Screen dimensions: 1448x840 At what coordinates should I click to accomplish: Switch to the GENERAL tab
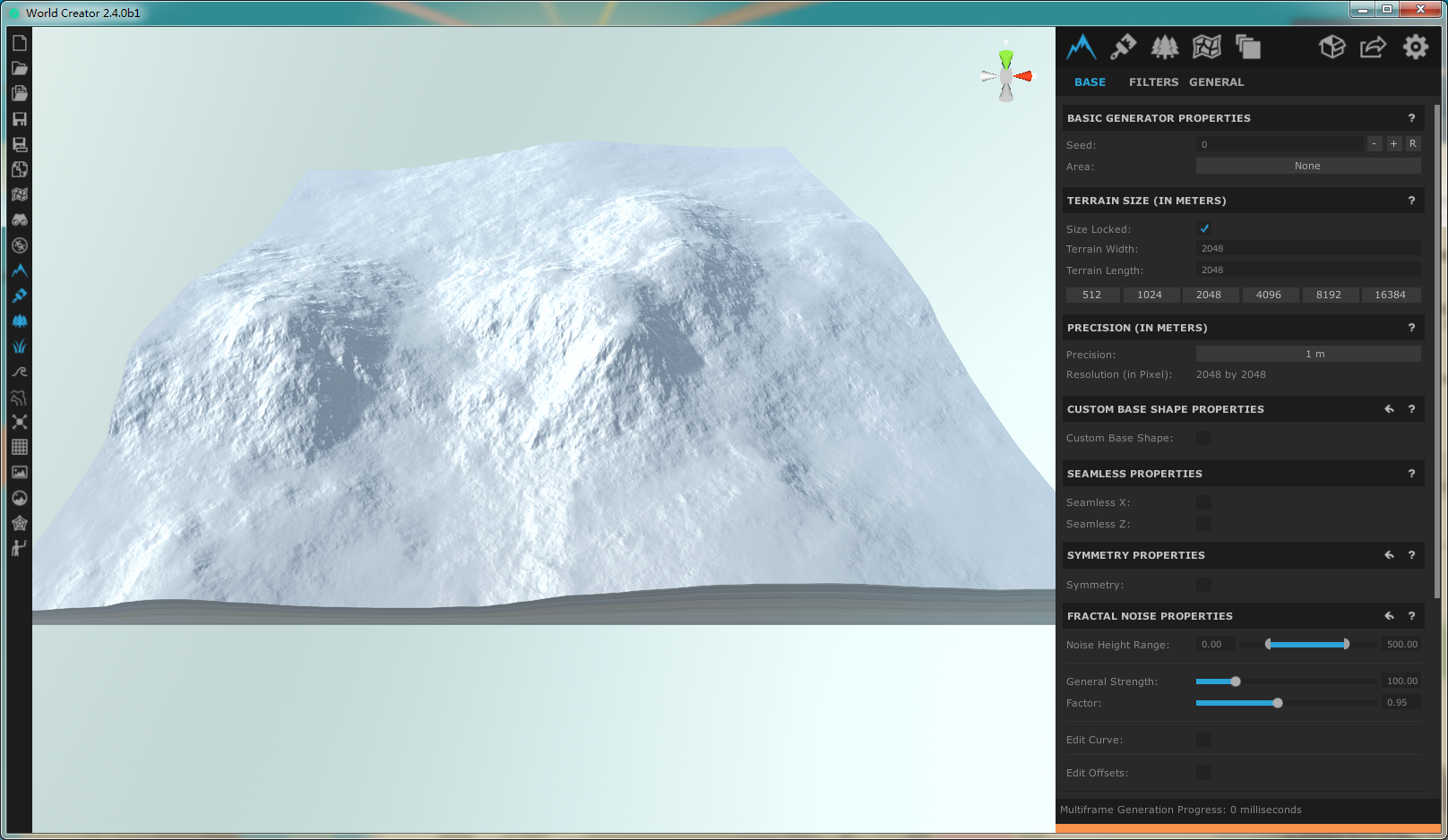[x=1216, y=82]
